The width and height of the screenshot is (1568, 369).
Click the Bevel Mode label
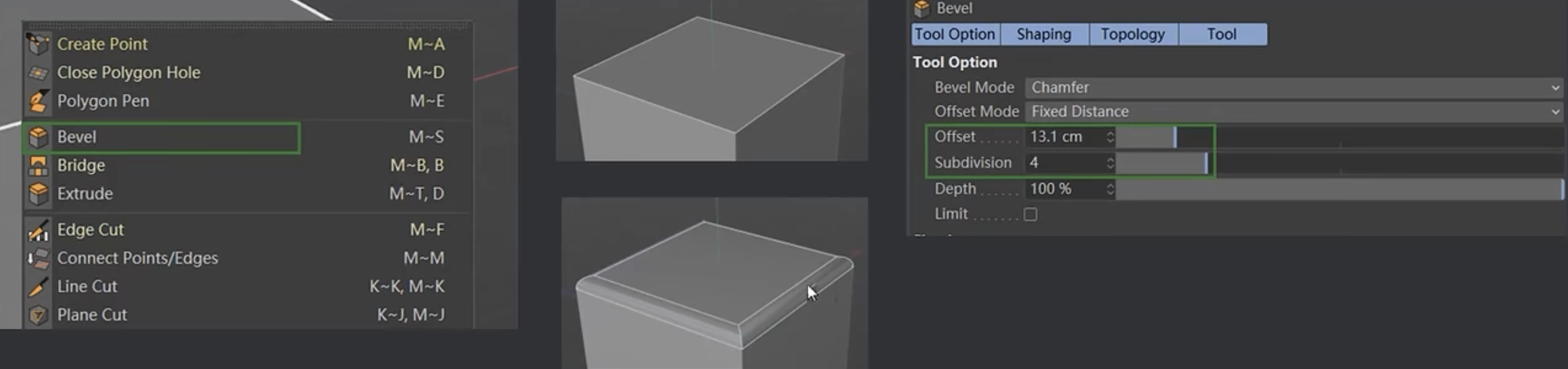(x=975, y=87)
